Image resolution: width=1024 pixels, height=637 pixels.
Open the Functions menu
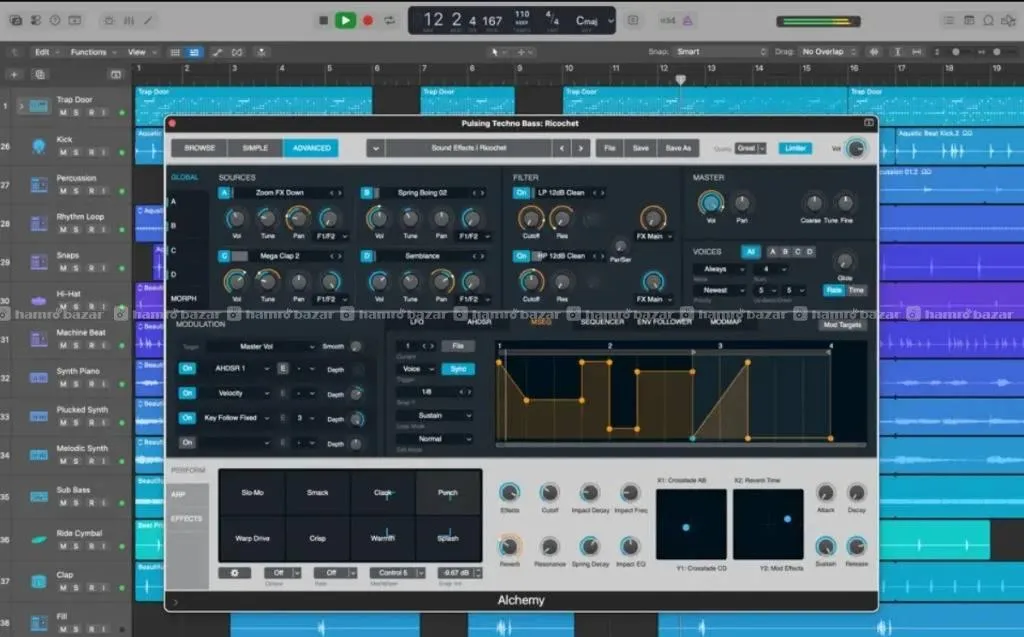click(x=93, y=52)
